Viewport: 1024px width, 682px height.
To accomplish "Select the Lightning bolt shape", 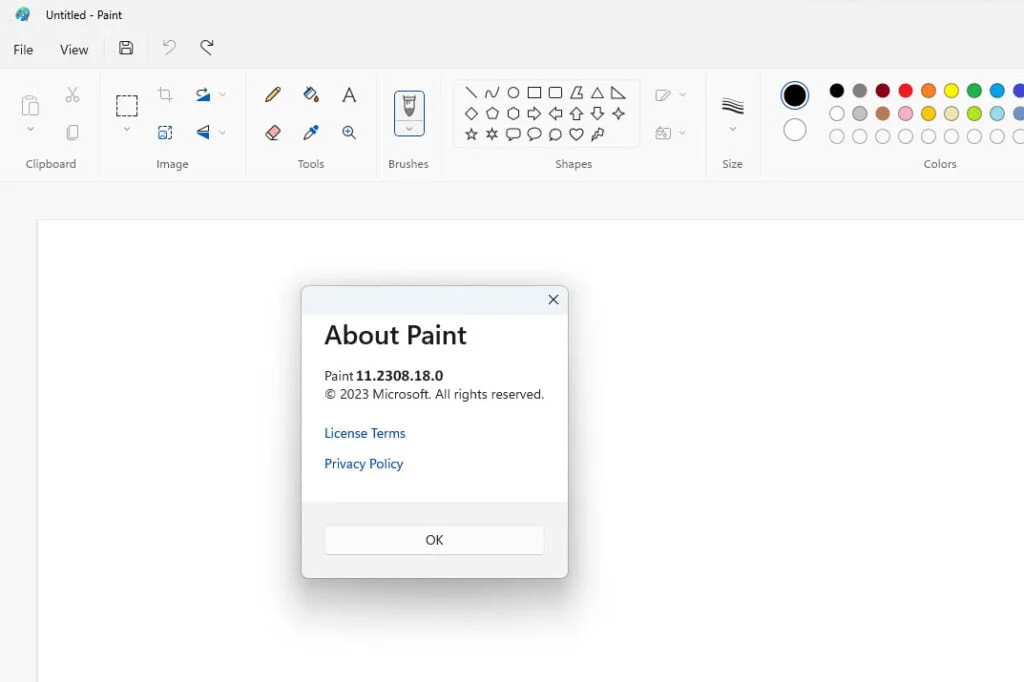I will [597, 135].
